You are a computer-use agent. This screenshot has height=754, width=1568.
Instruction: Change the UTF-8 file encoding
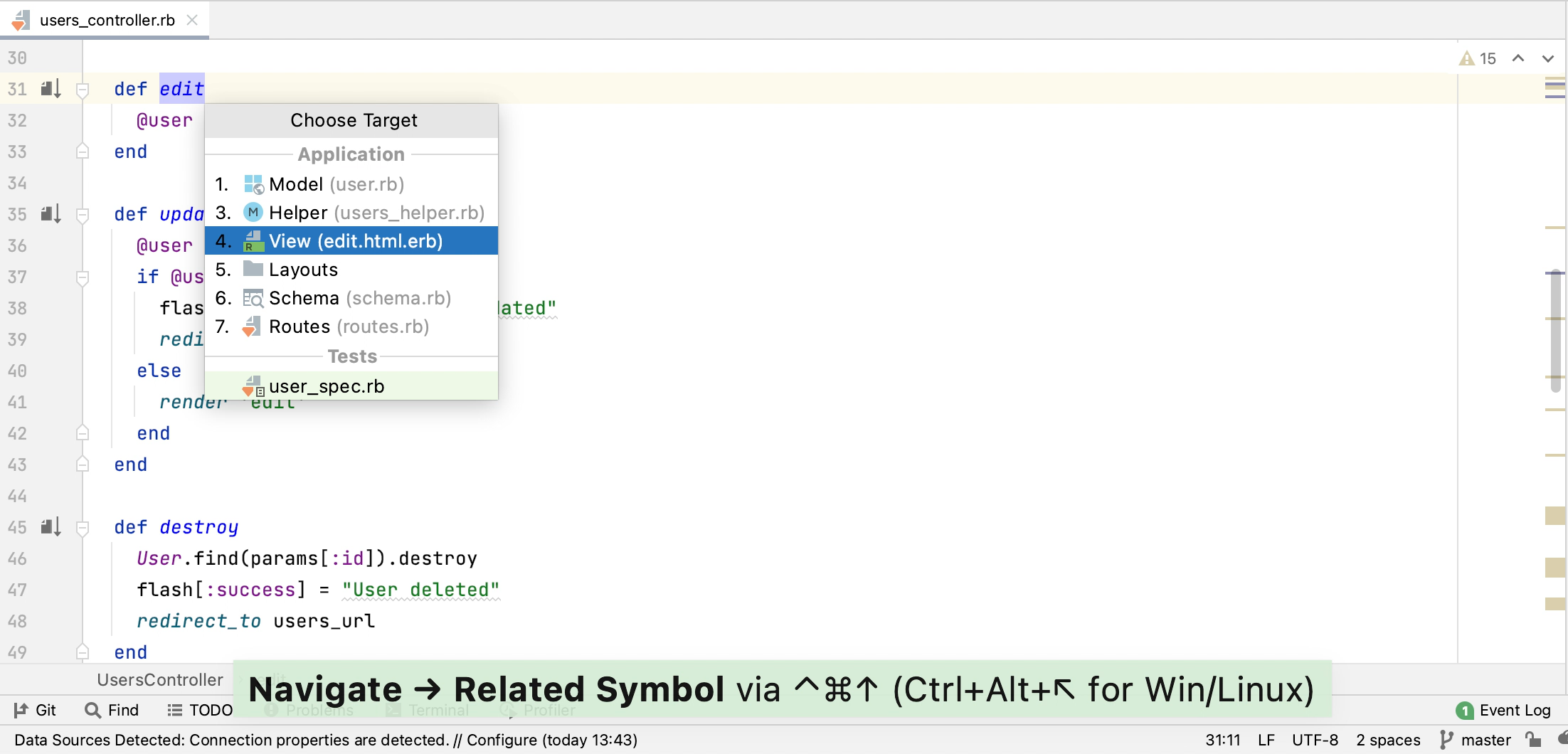coord(1315,740)
